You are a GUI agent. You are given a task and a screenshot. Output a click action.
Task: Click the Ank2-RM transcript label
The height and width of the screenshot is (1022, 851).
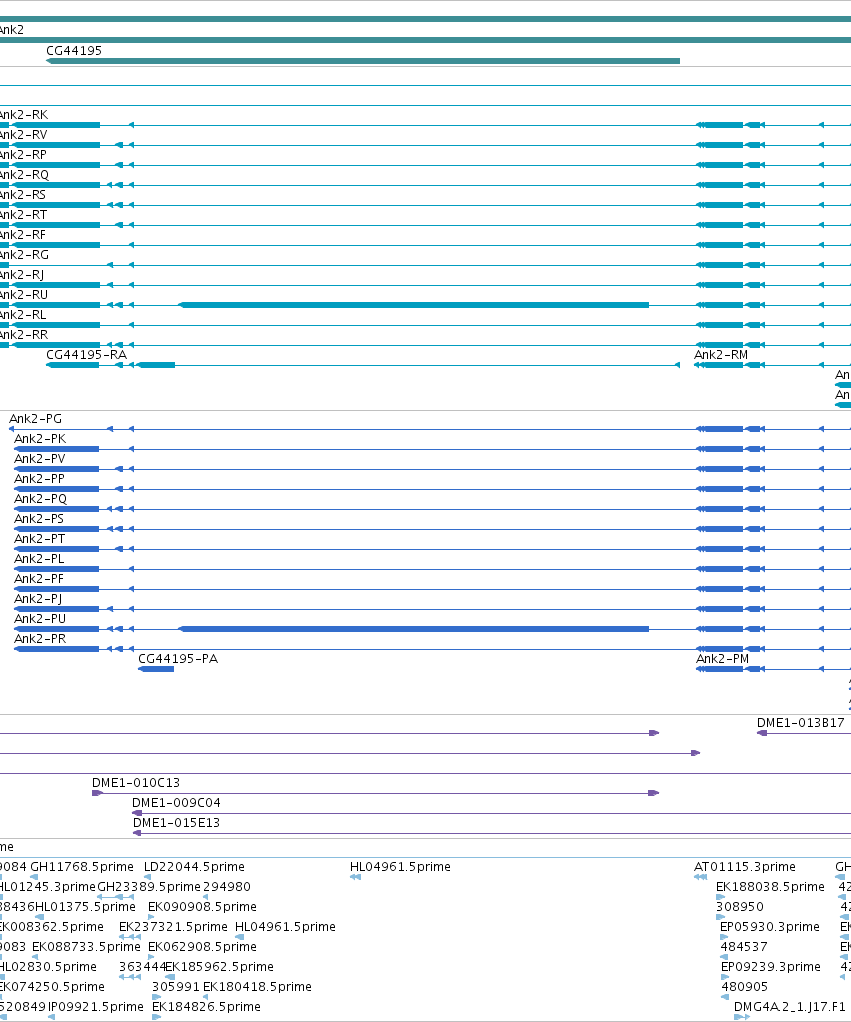click(721, 355)
